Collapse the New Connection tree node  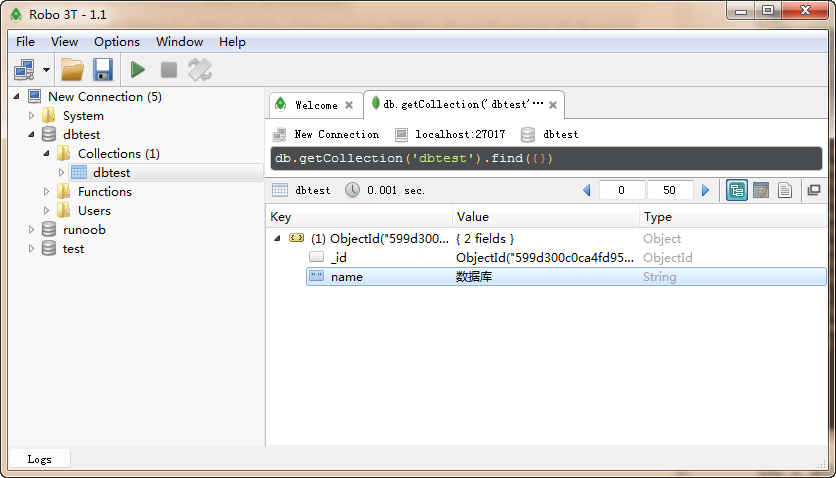click(17, 96)
